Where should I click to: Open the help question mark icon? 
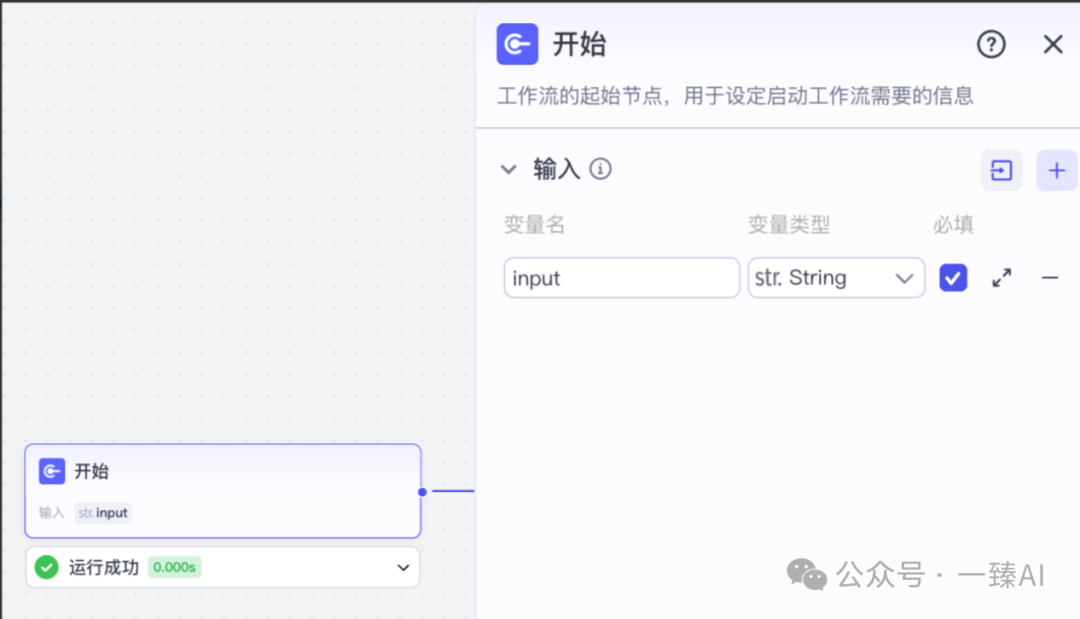click(990, 44)
